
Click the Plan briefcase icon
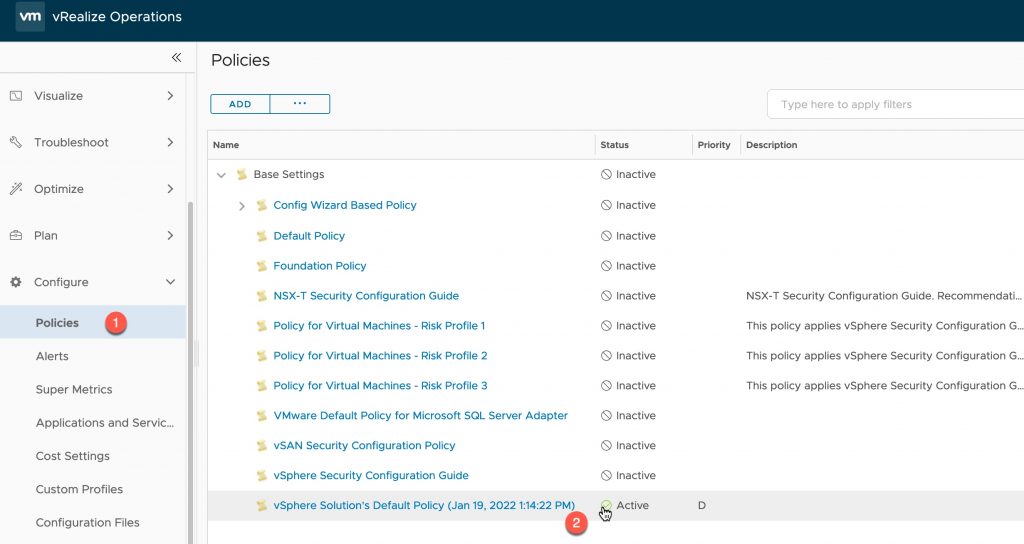click(x=16, y=236)
